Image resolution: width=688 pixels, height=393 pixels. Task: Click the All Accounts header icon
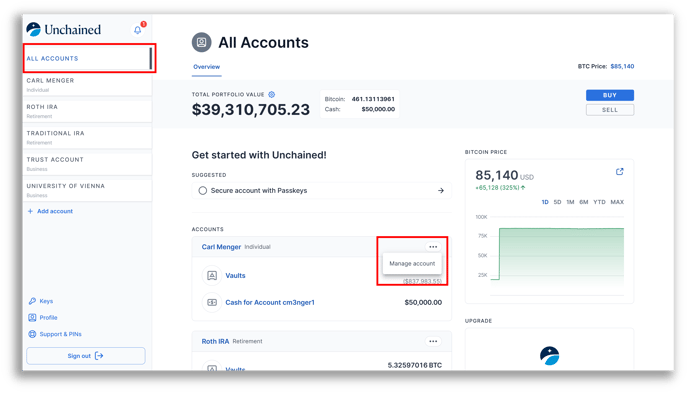click(201, 43)
